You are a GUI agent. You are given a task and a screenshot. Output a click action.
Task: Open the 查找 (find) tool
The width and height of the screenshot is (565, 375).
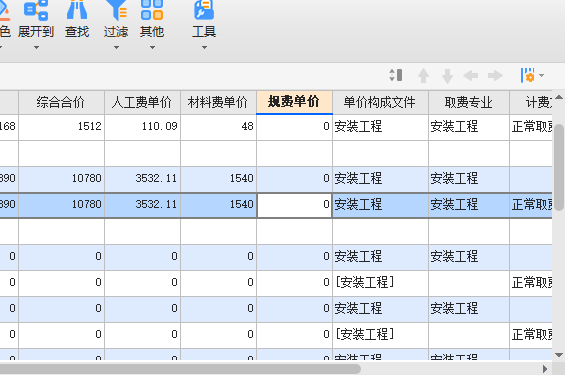point(77,19)
